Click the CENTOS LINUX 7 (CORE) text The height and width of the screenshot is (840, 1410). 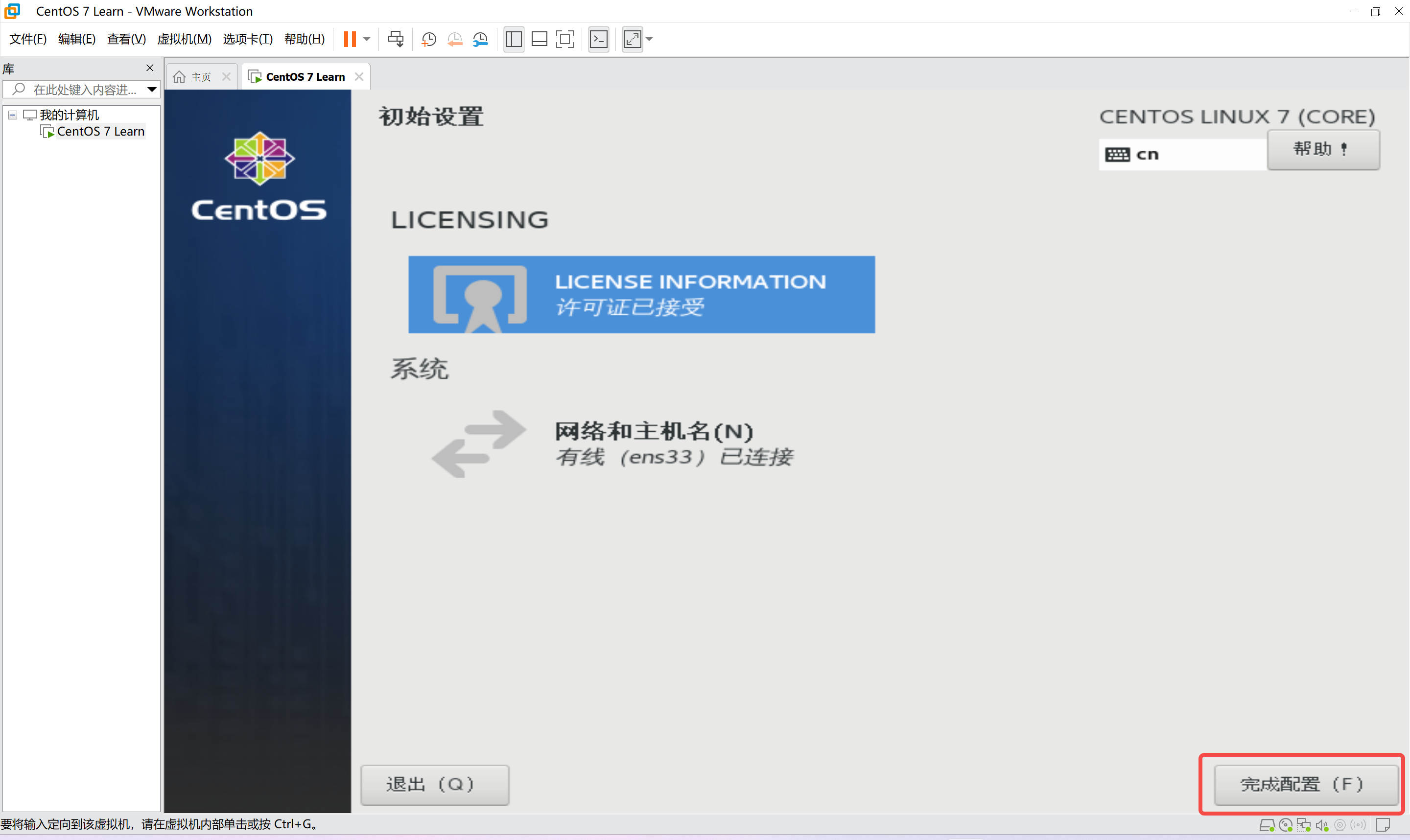[x=1237, y=117]
